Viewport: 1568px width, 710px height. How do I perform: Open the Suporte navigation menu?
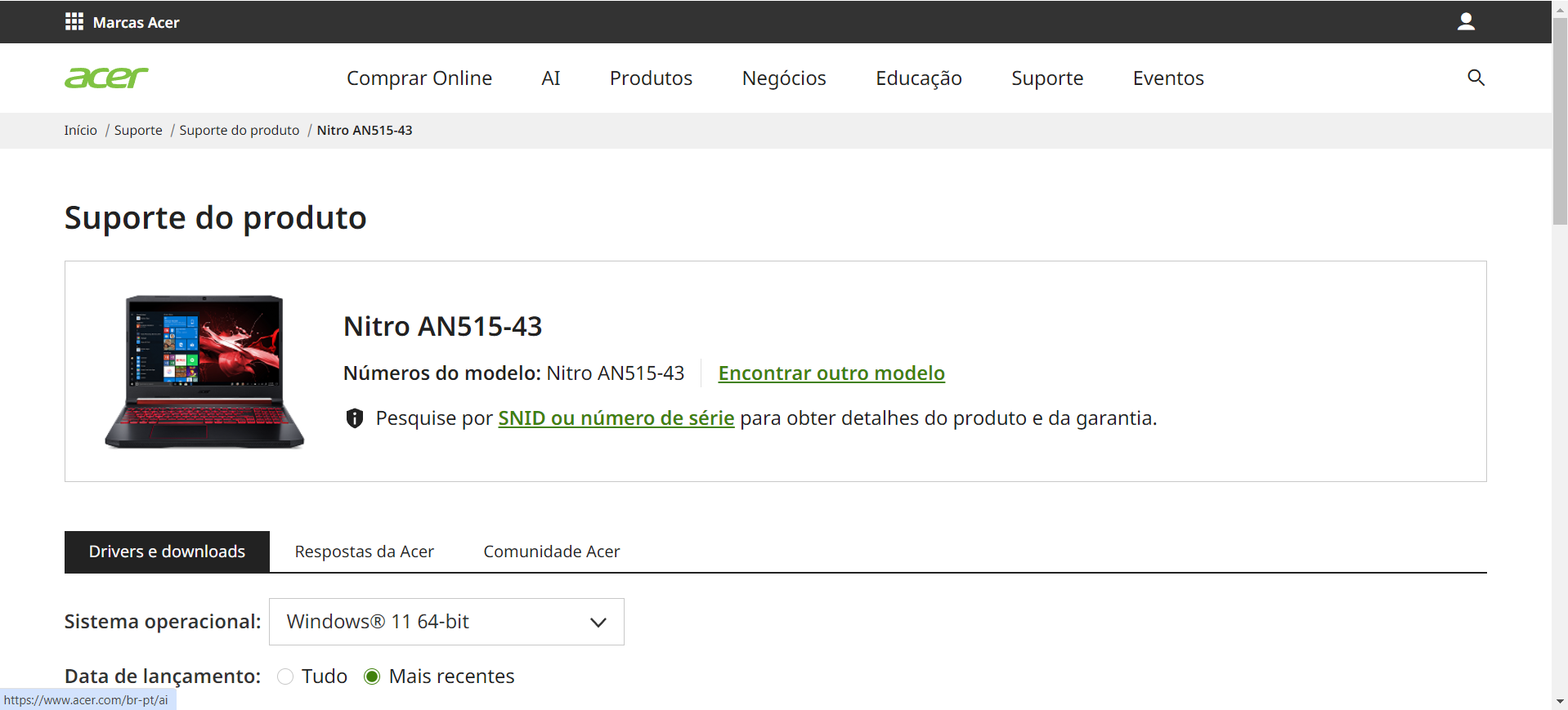[1047, 78]
